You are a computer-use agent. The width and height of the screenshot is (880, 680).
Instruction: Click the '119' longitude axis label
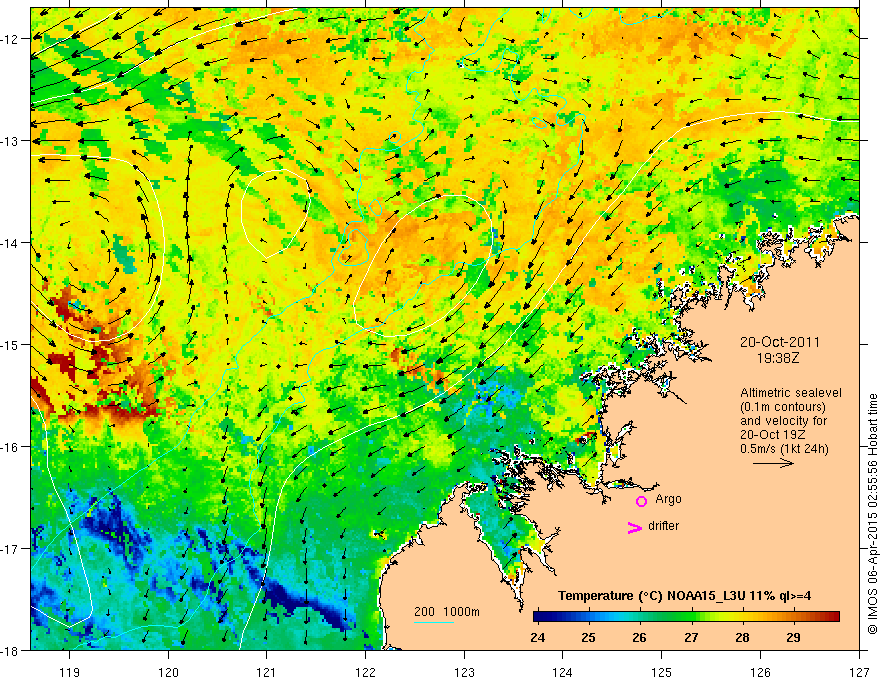tap(70, 672)
